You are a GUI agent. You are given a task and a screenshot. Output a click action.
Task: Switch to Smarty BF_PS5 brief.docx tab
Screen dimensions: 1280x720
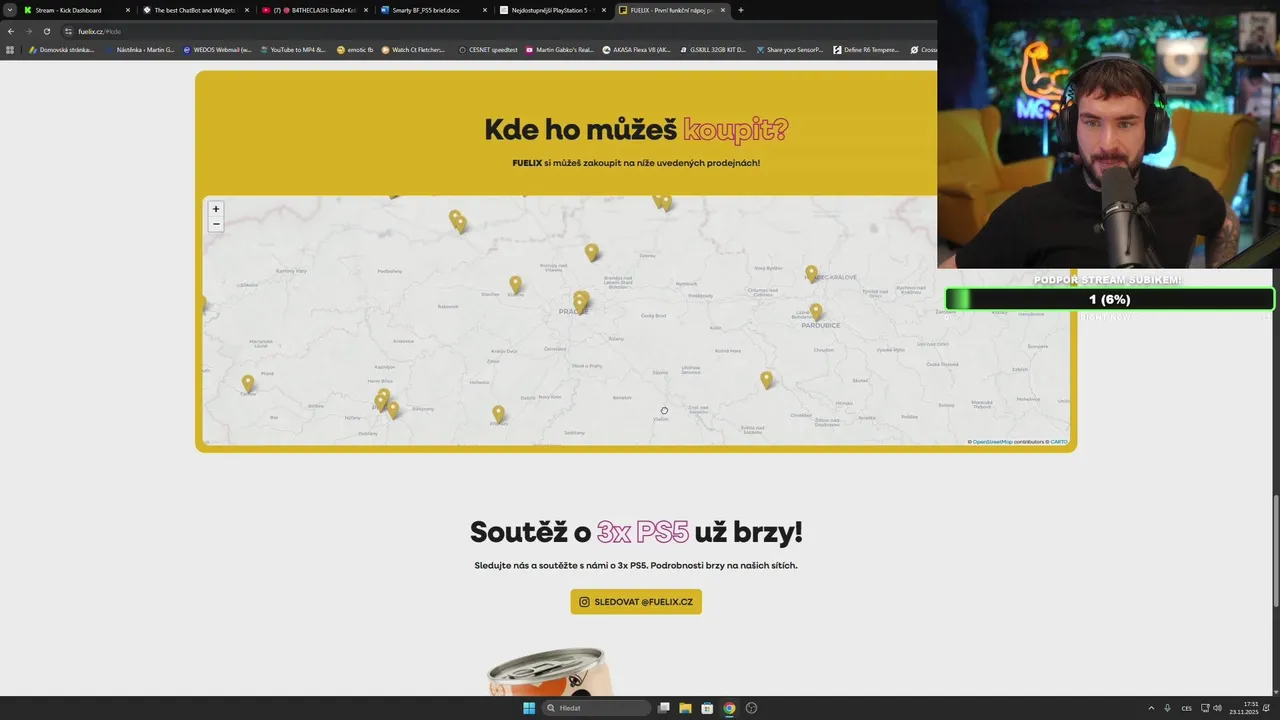click(x=434, y=10)
